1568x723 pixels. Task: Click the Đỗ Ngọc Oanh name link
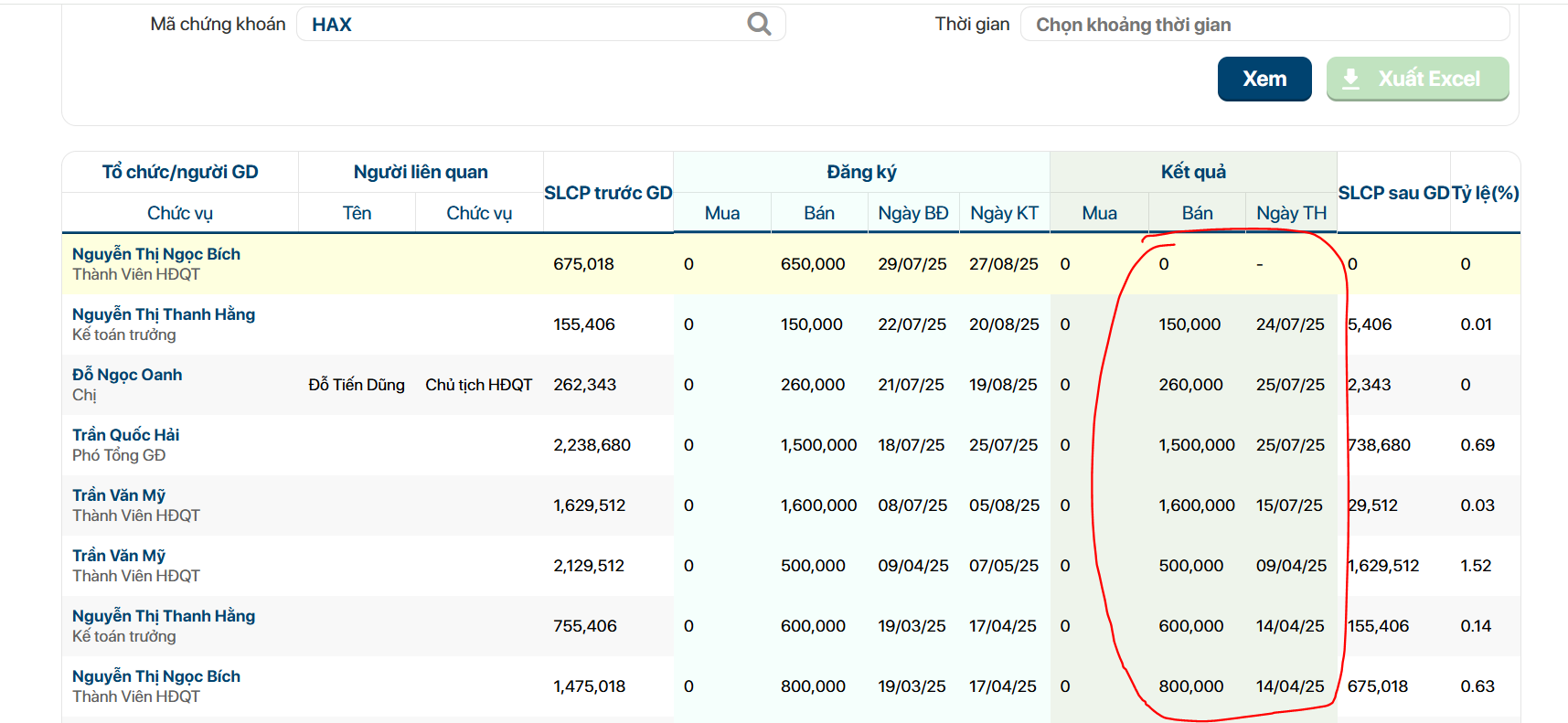coord(127,375)
